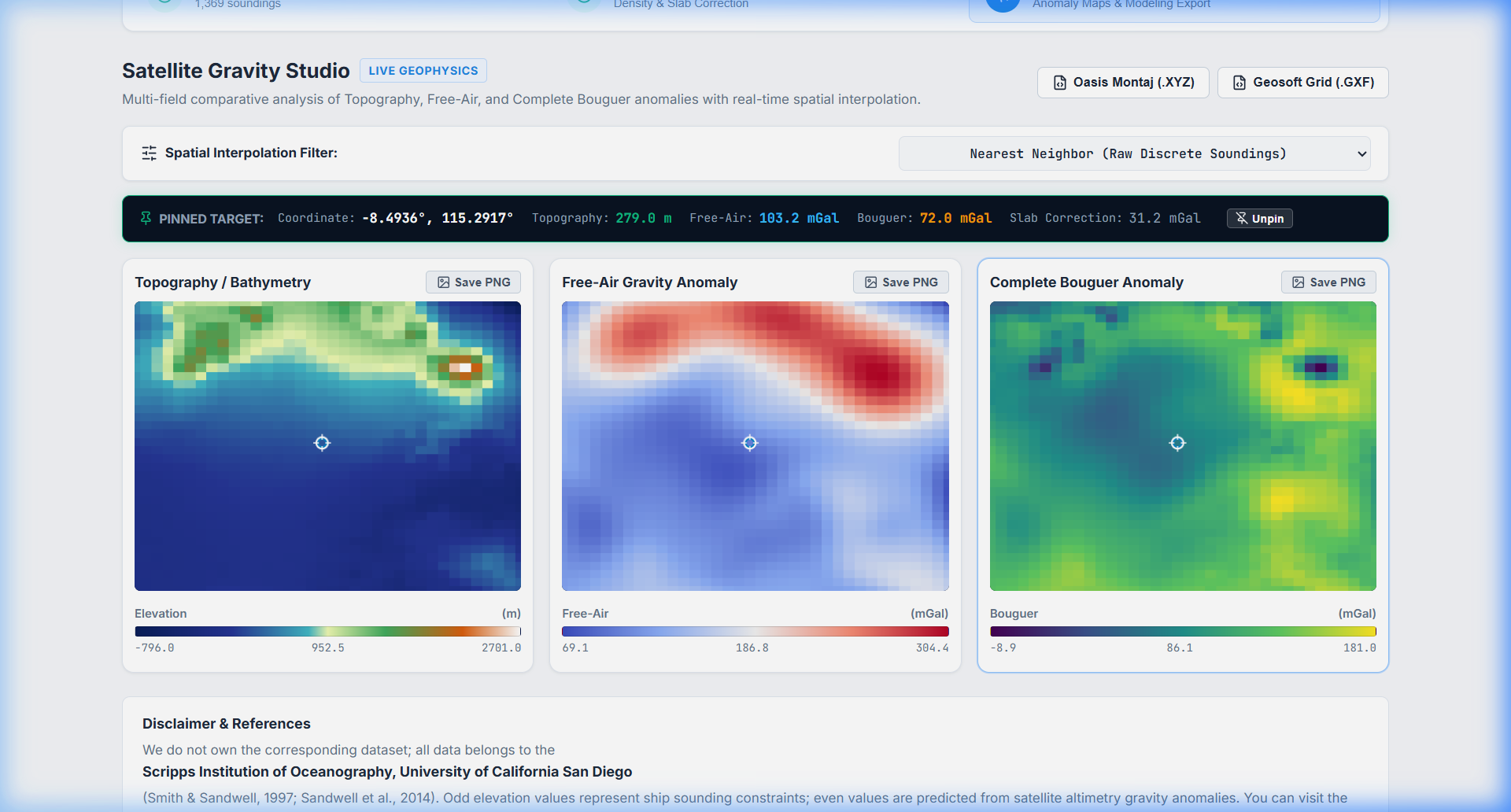Click the Bouguer value 72.0 mGal
Viewport: 1511px width, 812px height.
[x=955, y=218]
